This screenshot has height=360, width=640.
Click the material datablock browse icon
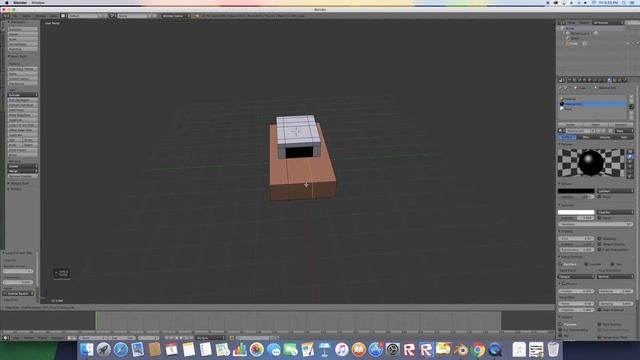pyautogui.click(x=561, y=131)
